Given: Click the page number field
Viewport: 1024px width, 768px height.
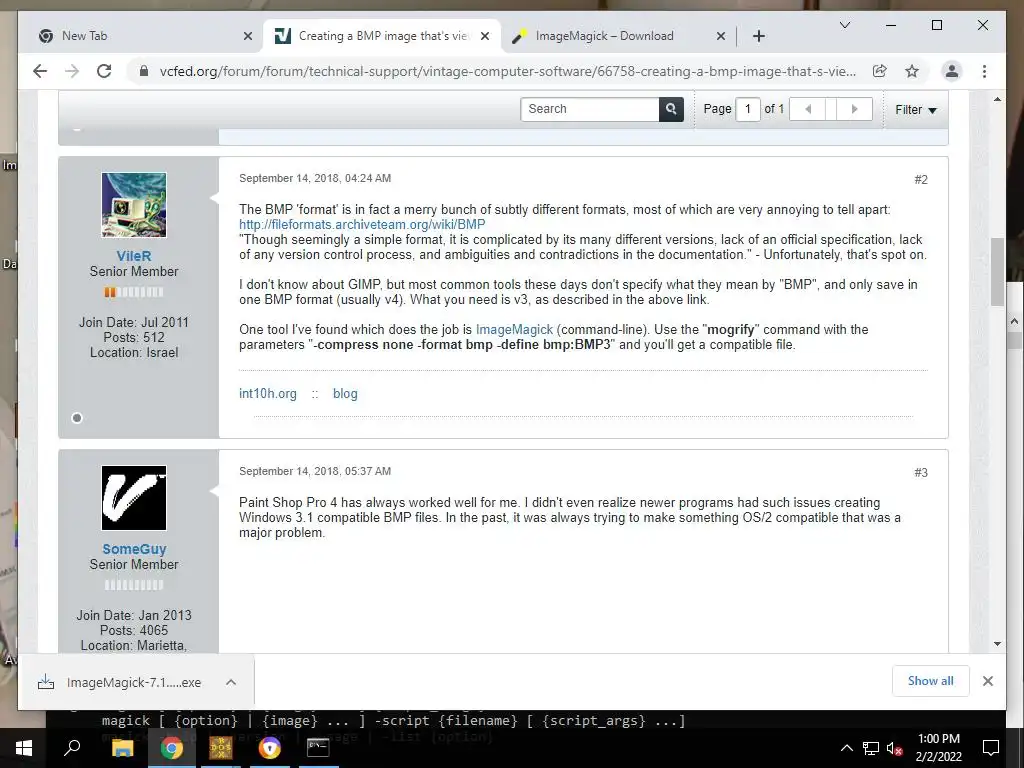Looking at the screenshot, I should (x=748, y=109).
